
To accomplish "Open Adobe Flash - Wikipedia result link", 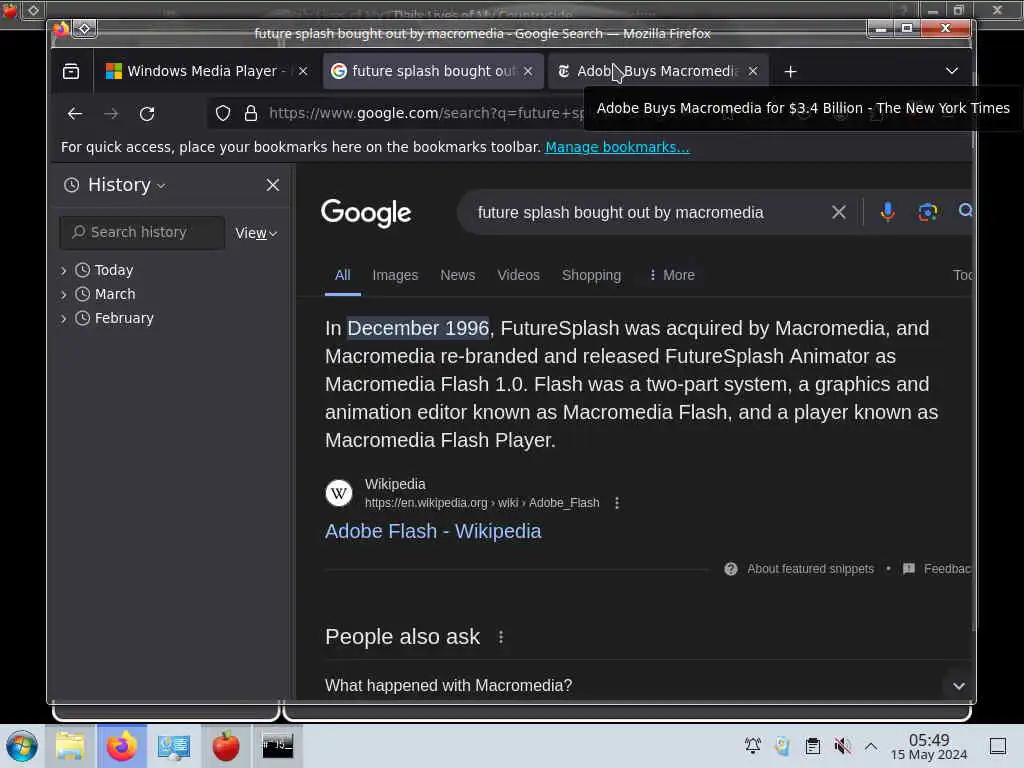I will coord(433,531).
